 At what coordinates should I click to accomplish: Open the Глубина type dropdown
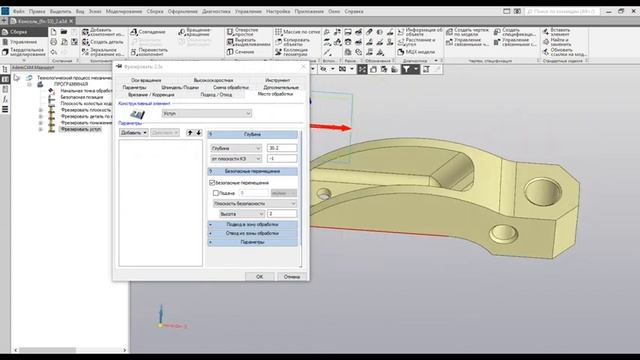coord(236,148)
